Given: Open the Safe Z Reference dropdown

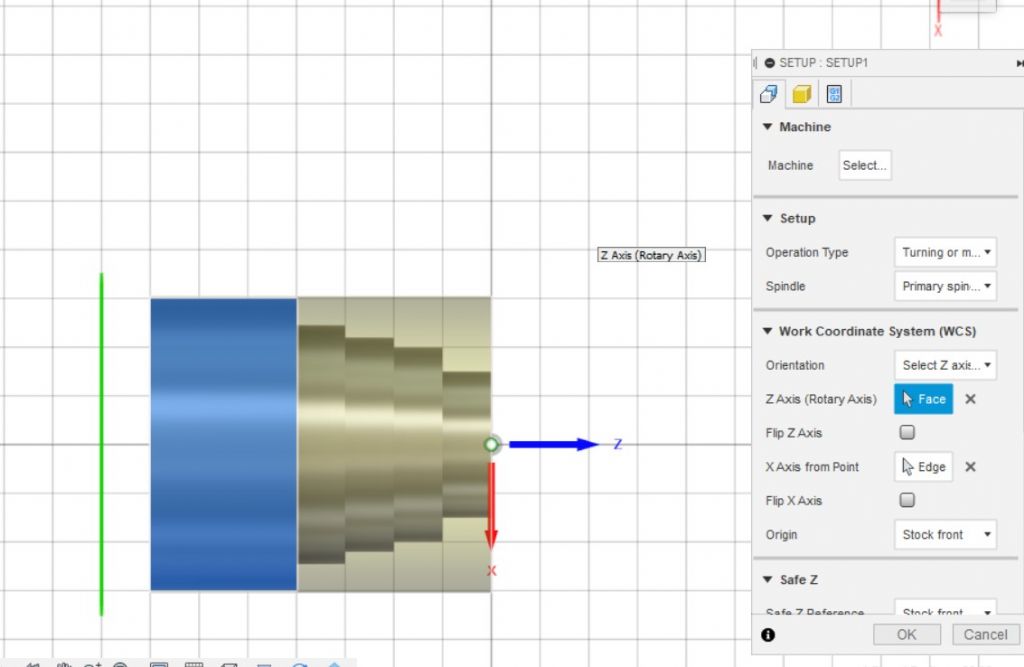Looking at the screenshot, I should [945, 608].
